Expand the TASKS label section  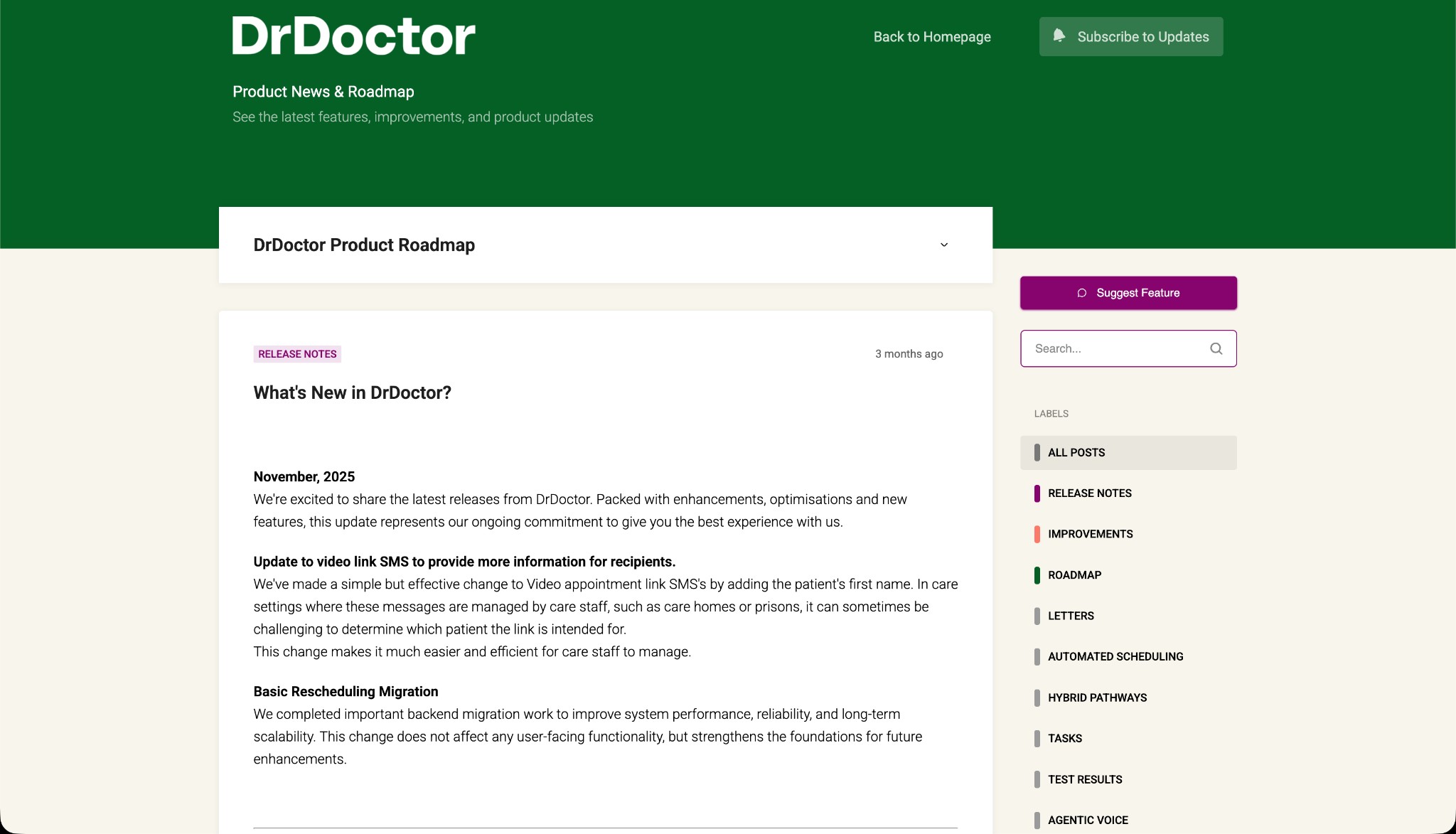(1064, 738)
